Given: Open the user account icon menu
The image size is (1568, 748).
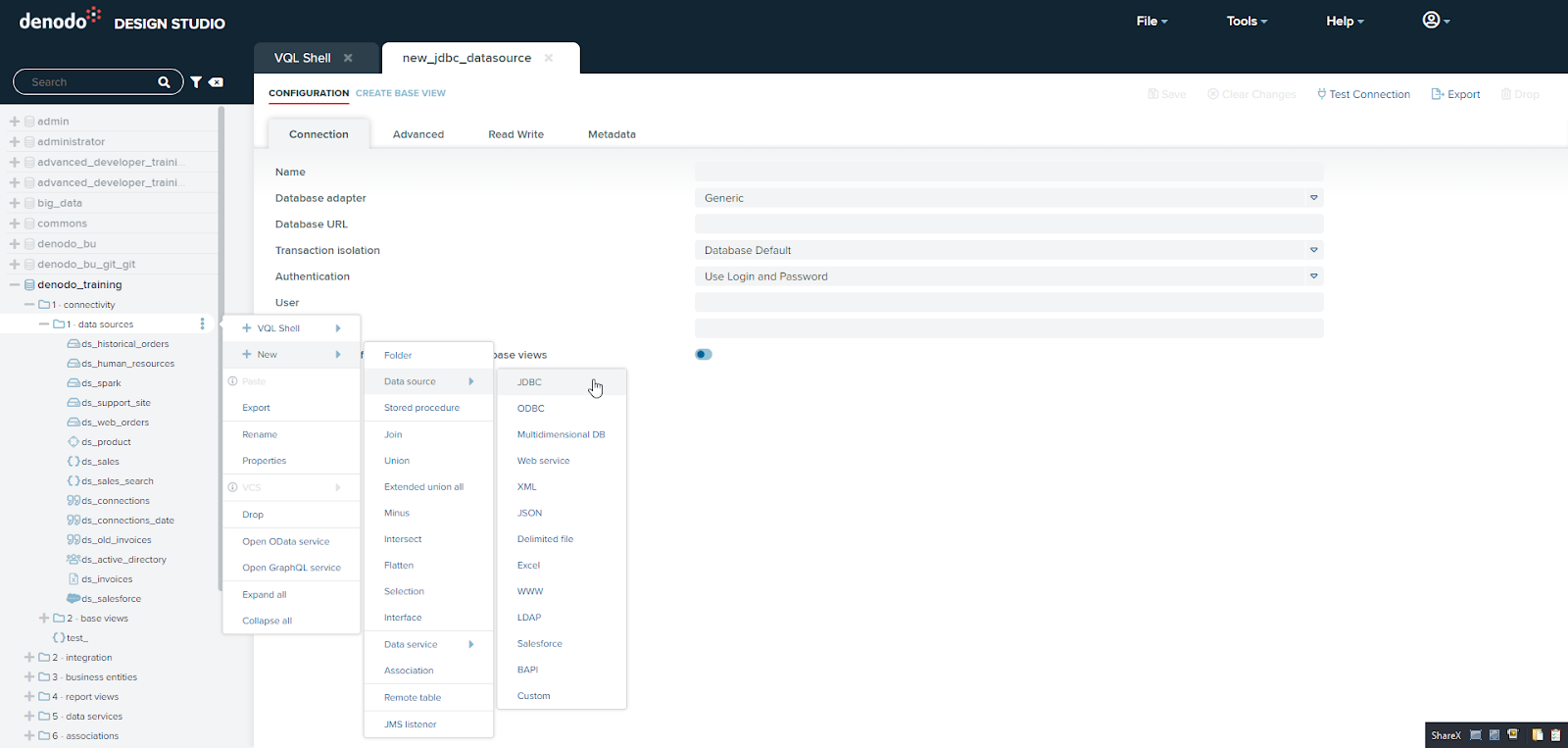Looking at the screenshot, I should (1436, 21).
